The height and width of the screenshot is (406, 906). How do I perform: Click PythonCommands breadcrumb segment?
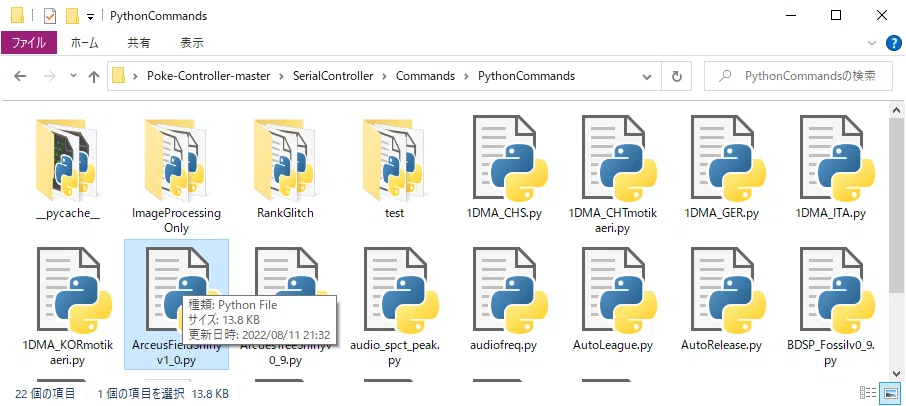pyautogui.click(x=526, y=76)
